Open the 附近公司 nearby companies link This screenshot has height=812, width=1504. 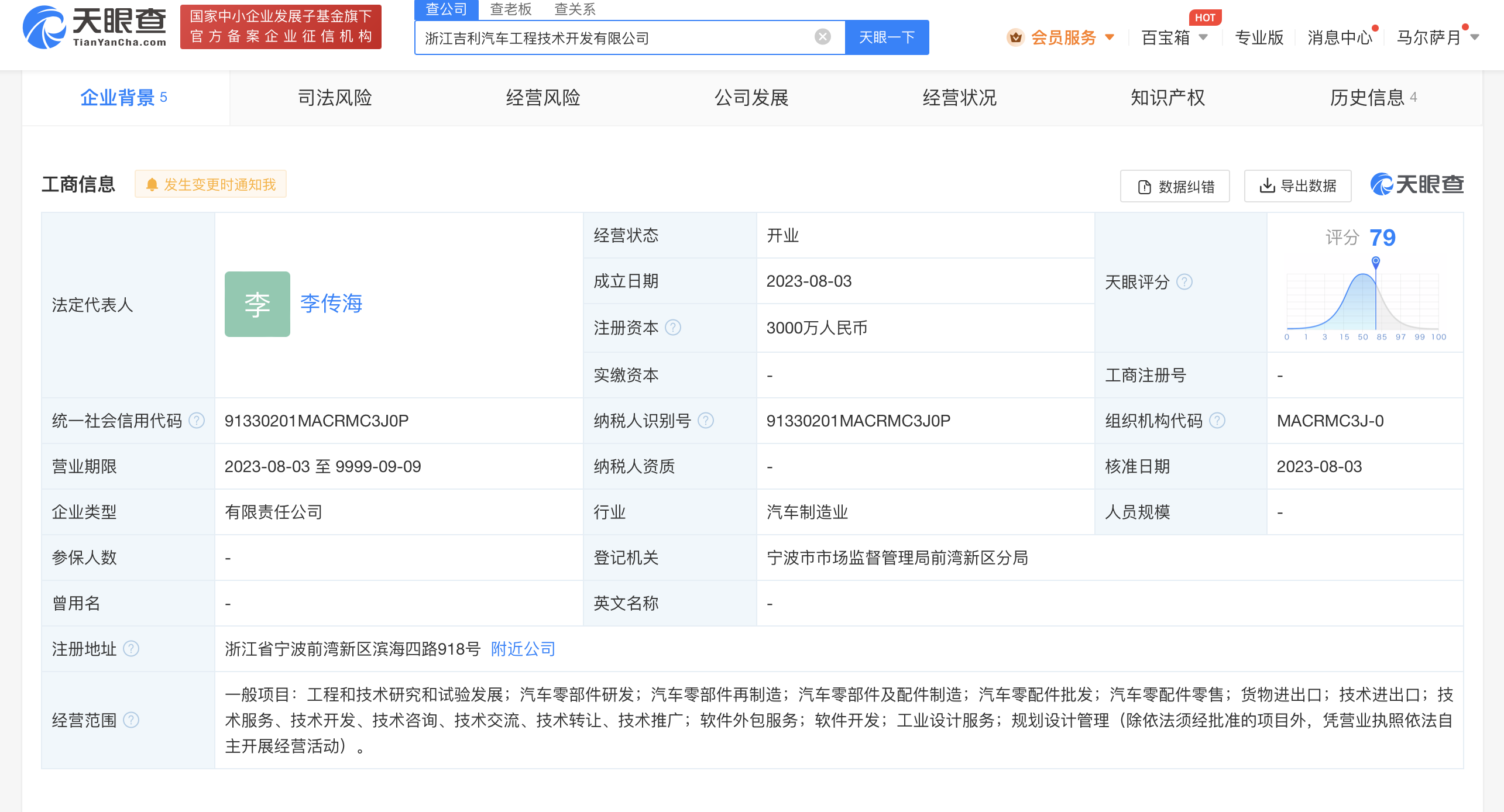pyautogui.click(x=523, y=648)
